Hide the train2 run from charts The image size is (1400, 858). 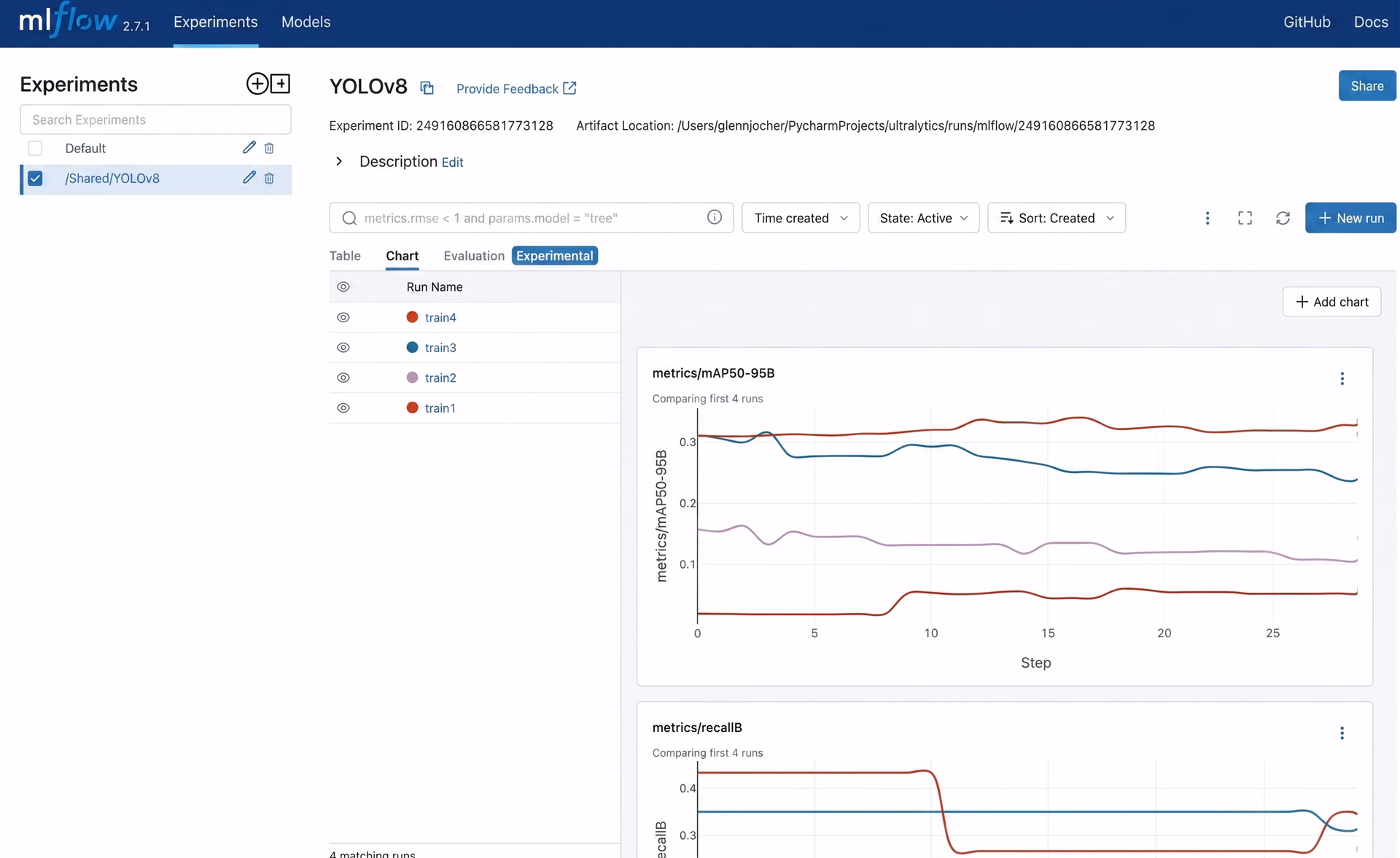pyautogui.click(x=343, y=378)
